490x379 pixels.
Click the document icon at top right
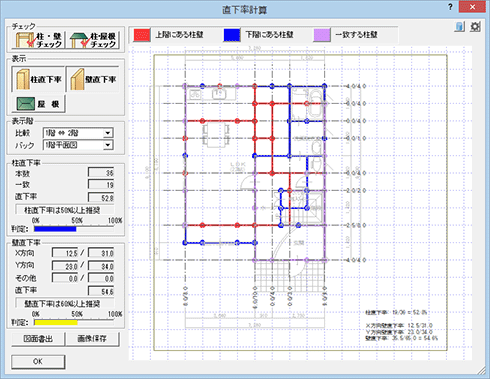click(x=459, y=27)
